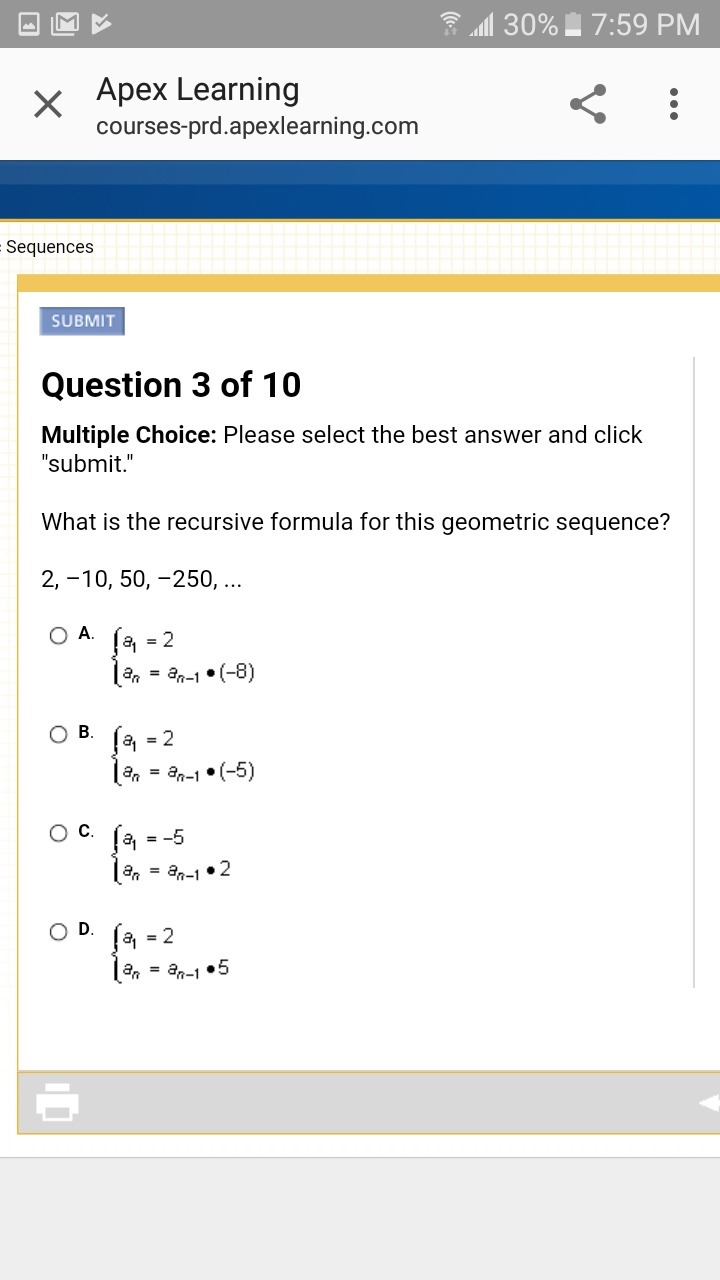
Task: Click the Sequences breadcrumb label
Action: (49, 247)
